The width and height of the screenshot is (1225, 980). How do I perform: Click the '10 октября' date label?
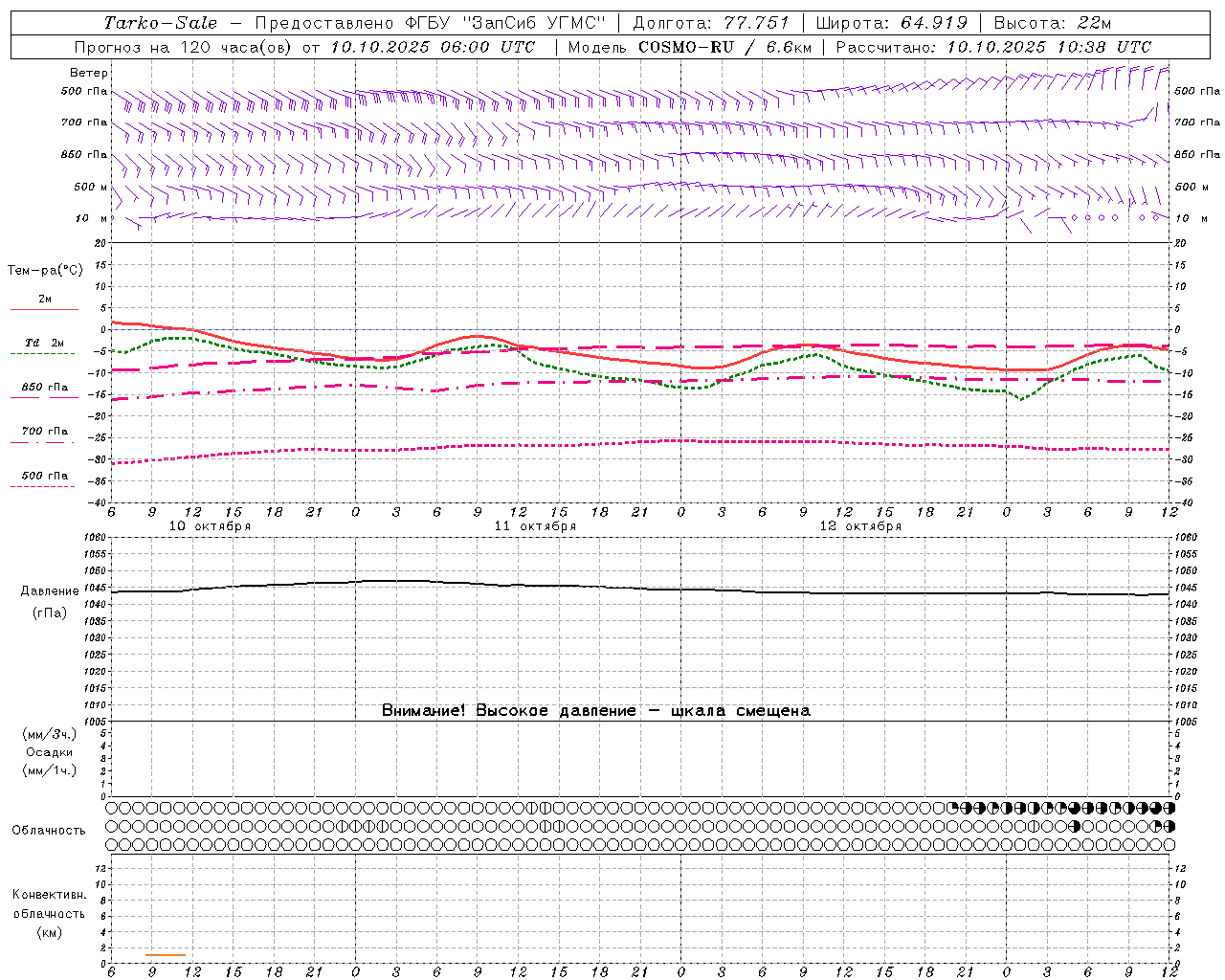click(210, 525)
